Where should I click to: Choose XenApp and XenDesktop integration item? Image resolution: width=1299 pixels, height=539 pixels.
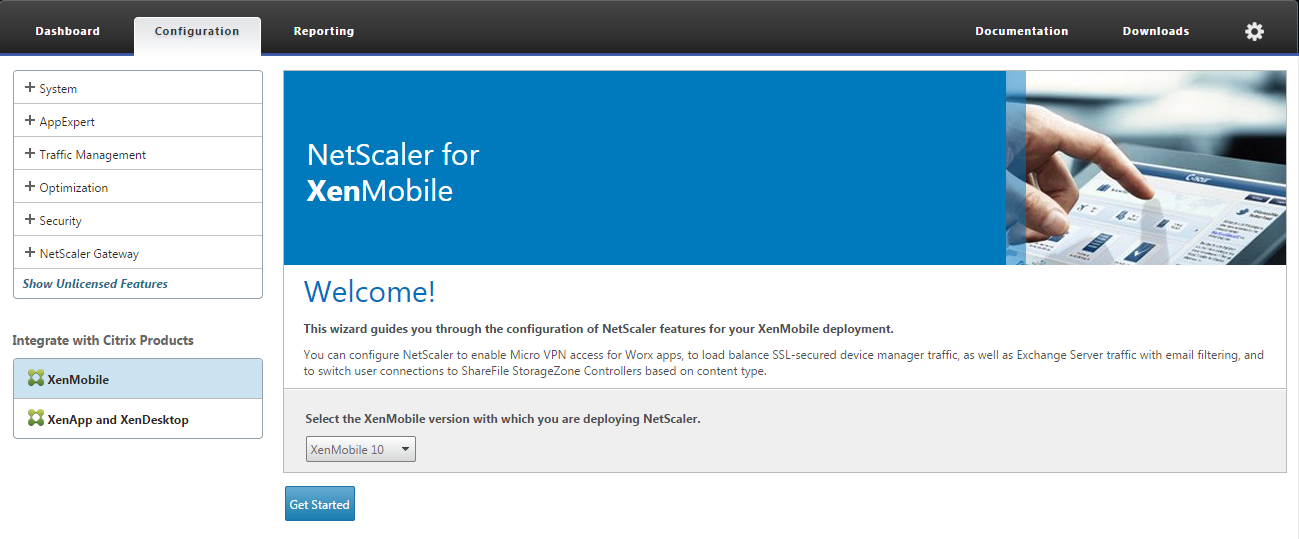click(118, 420)
